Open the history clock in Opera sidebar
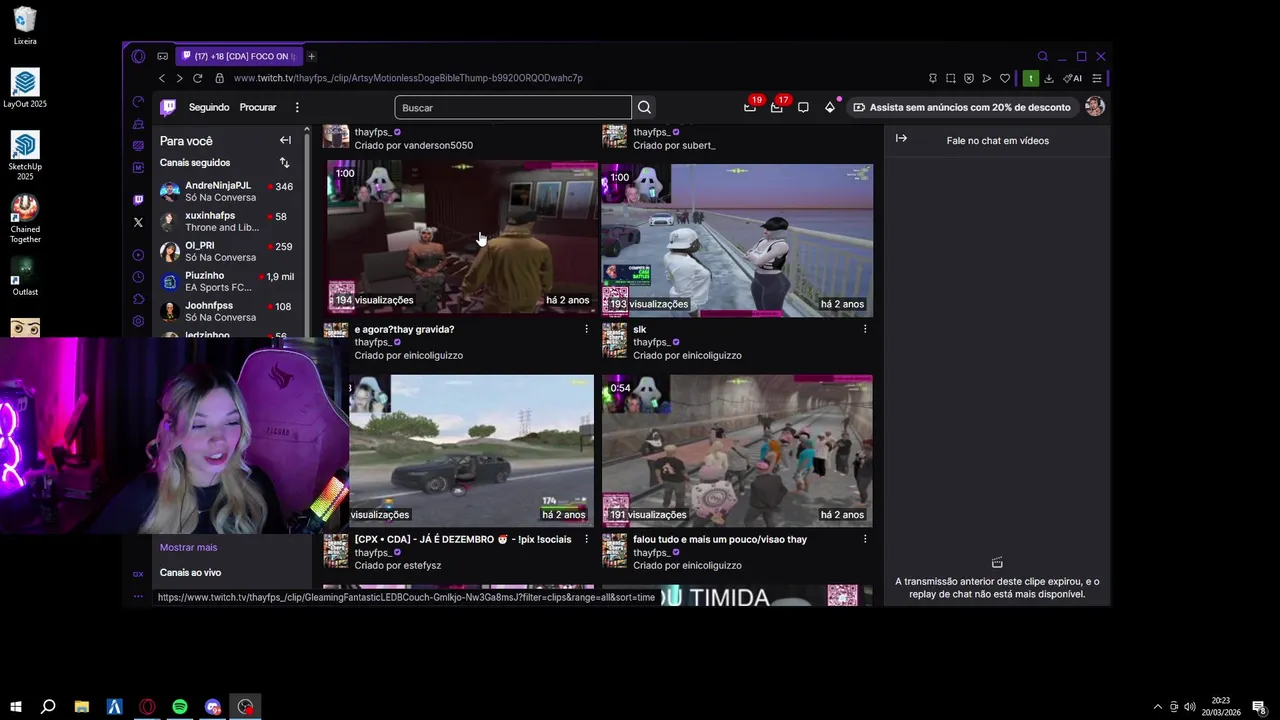Image resolution: width=1280 pixels, height=720 pixels. tap(138, 277)
